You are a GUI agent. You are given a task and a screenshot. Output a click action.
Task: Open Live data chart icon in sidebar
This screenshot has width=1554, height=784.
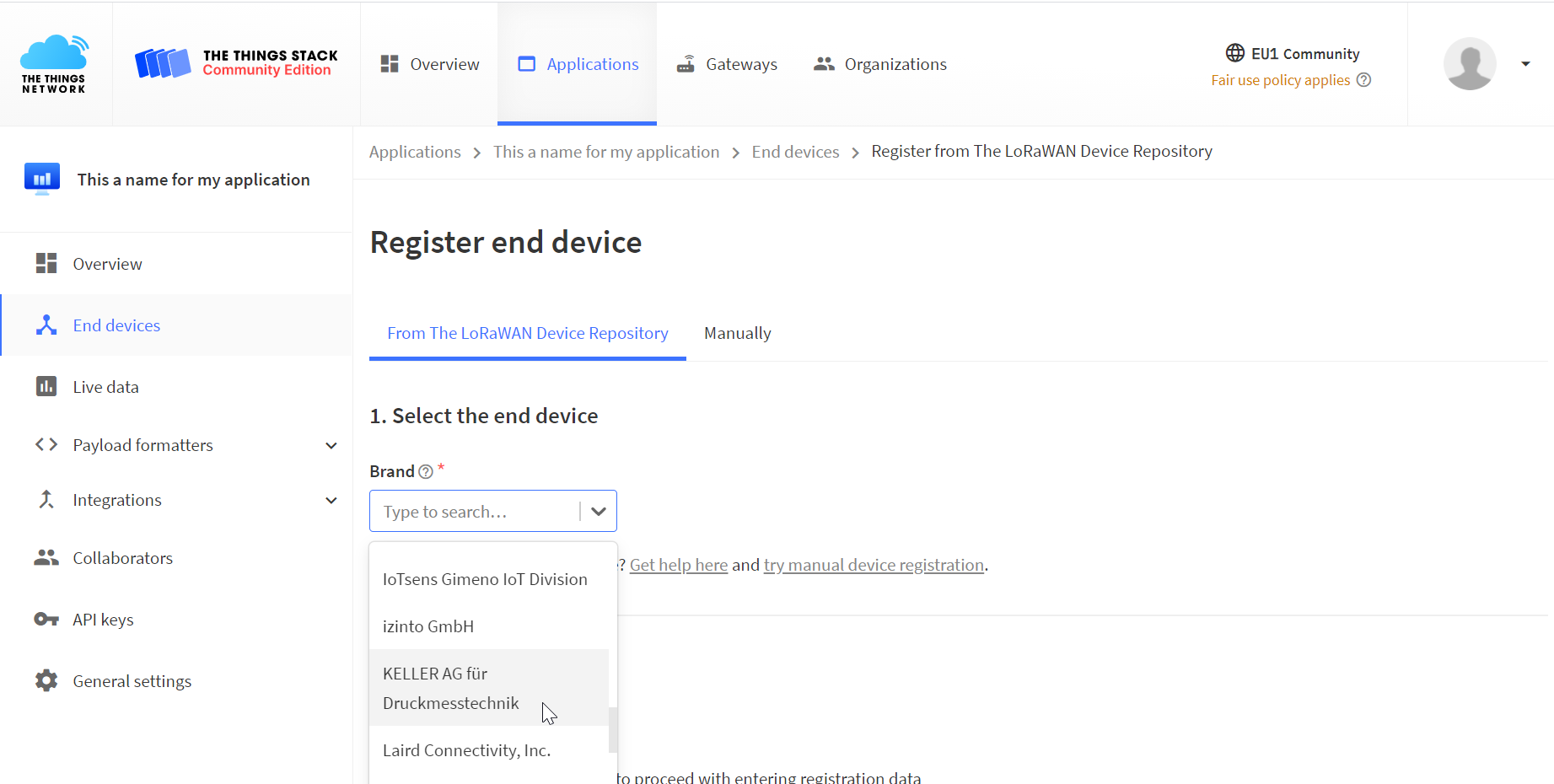[x=46, y=387]
